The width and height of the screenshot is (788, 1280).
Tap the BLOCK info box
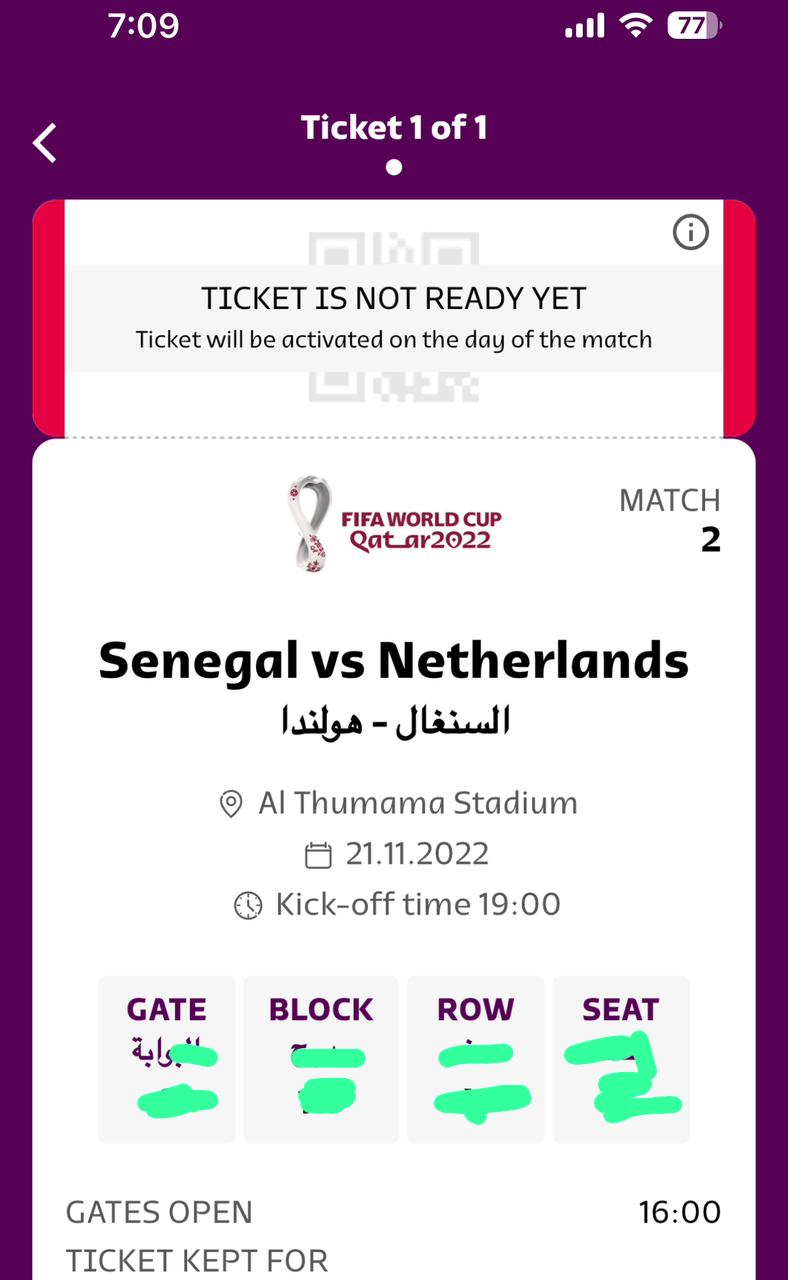pyautogui.click(x=321, y=1059)
